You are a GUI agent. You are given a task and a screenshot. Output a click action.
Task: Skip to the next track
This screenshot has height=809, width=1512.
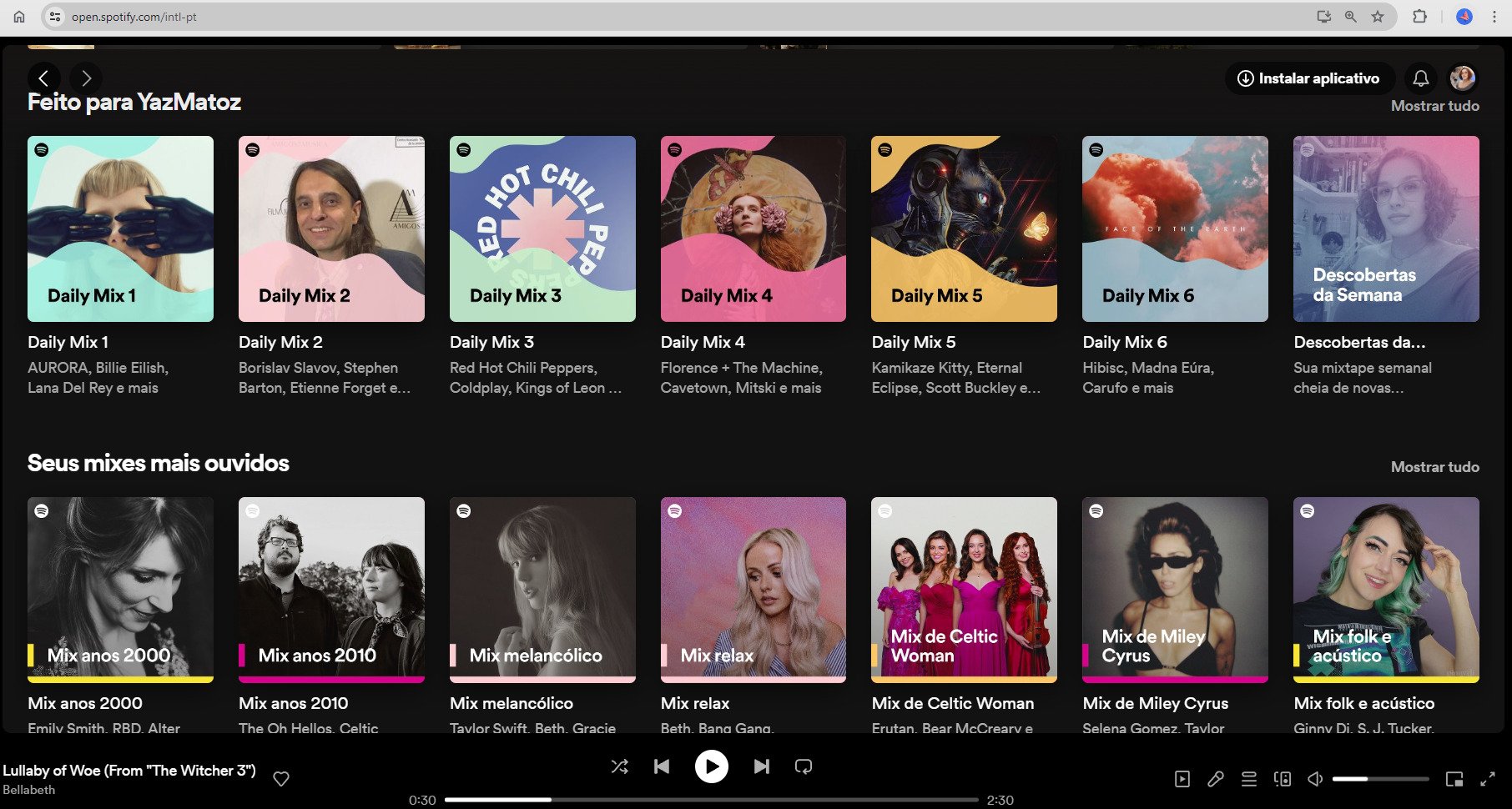[762, 766]
